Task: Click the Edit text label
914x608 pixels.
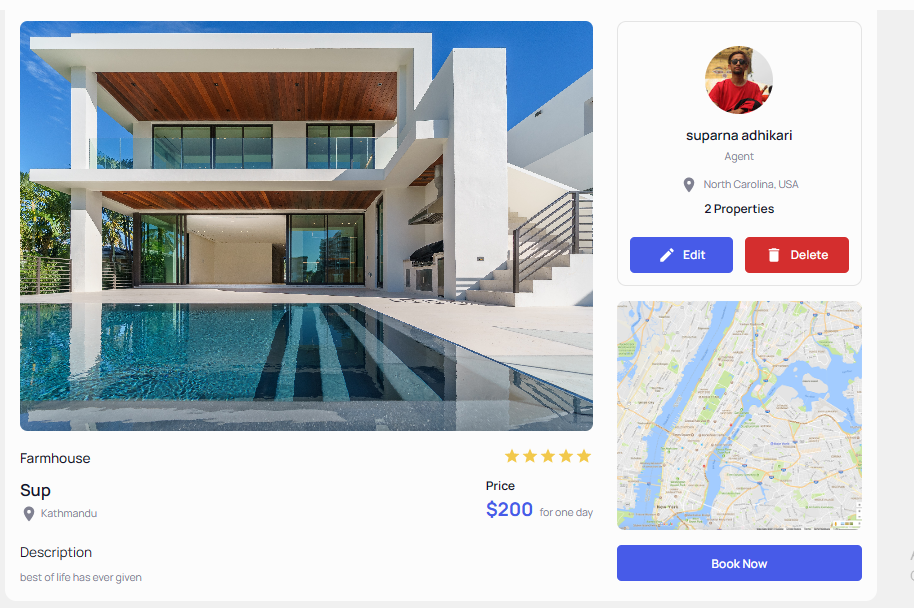Action: coord(694,255)
